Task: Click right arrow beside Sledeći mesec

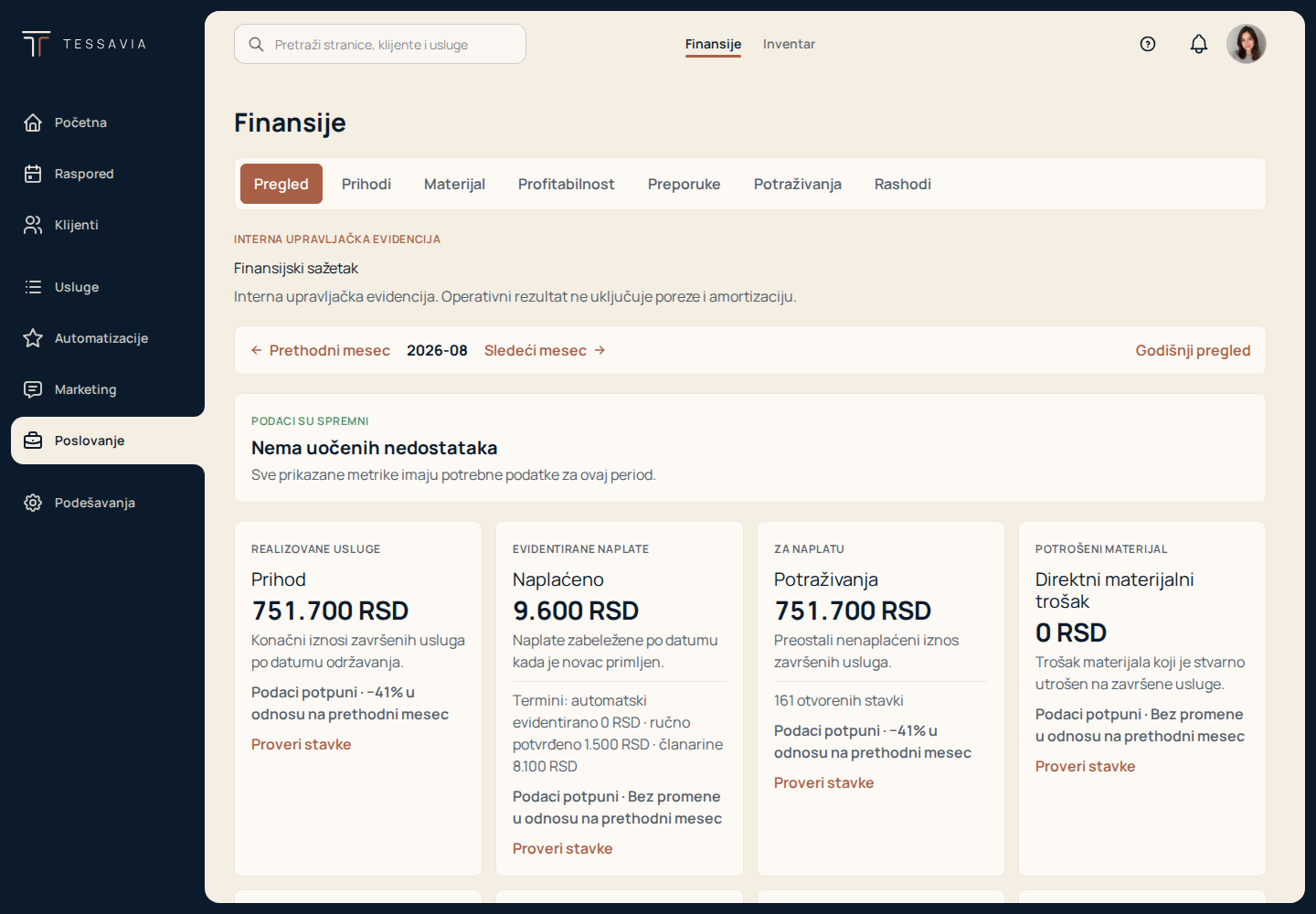Action: [600, 350]
